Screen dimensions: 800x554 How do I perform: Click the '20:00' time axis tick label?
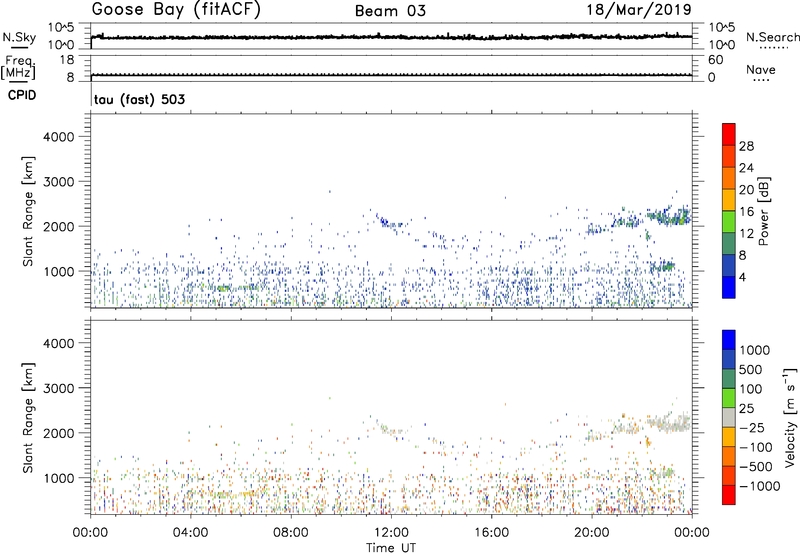tap(592, 533)
